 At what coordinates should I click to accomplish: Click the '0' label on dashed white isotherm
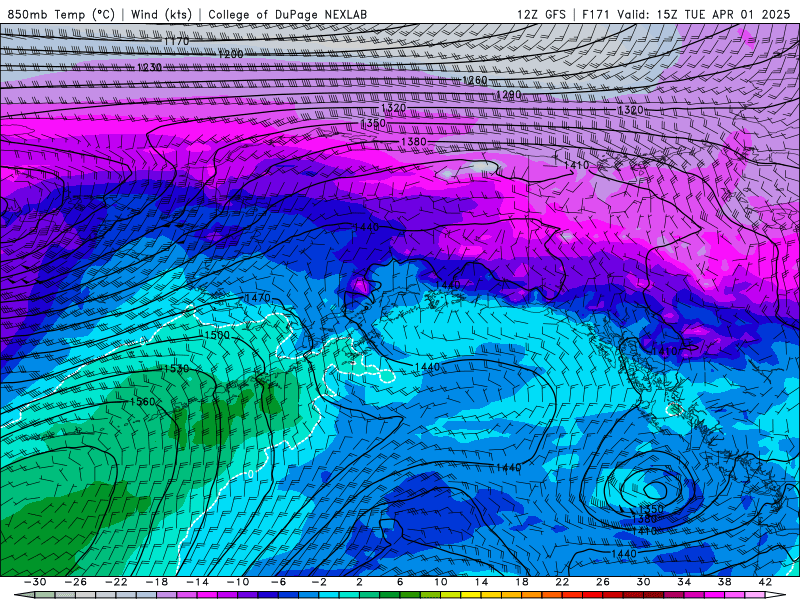click(x=251, y=474)
